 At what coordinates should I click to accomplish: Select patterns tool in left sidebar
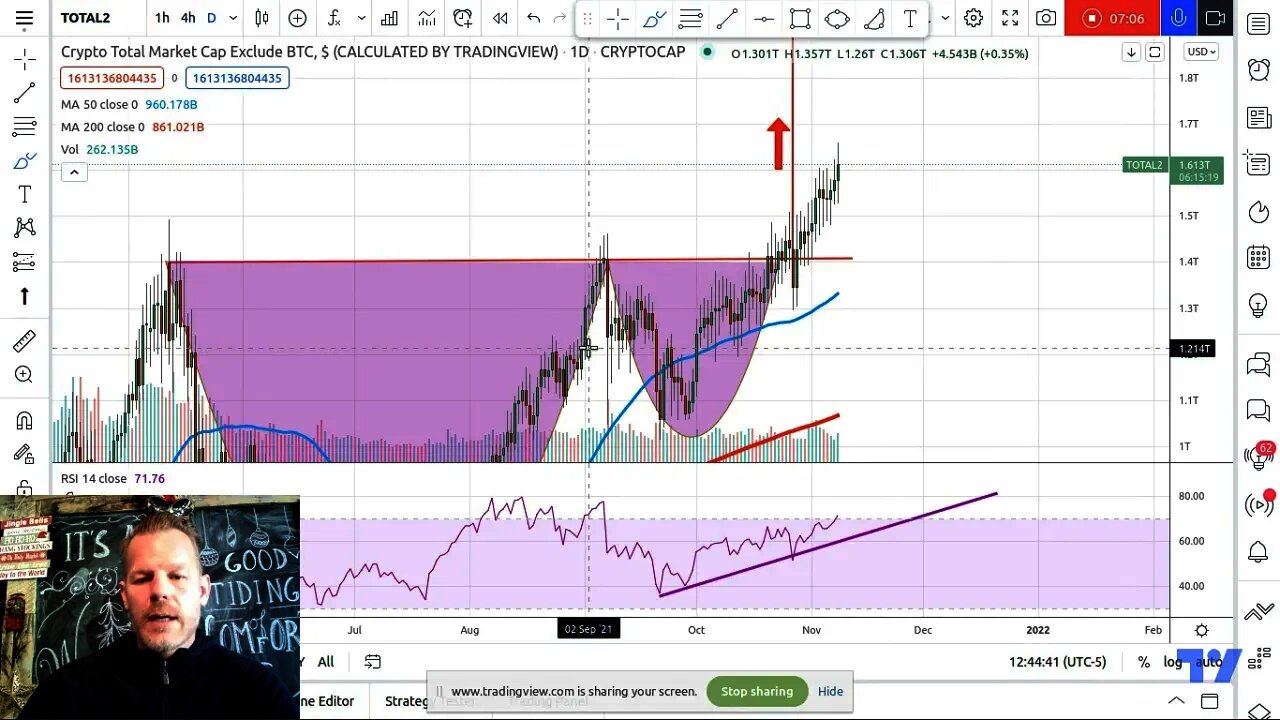click(25, 228)
